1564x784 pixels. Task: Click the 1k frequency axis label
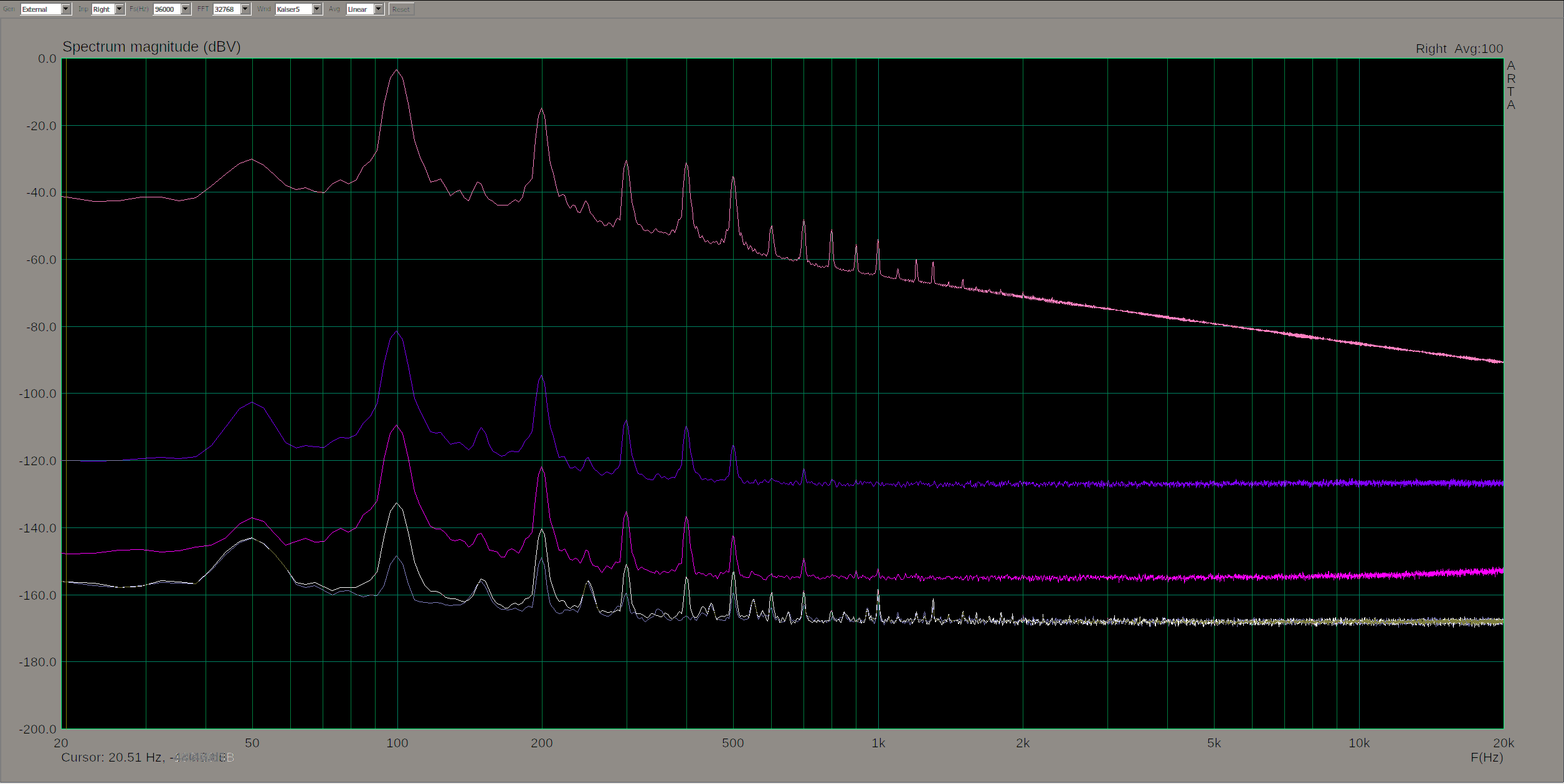pyautogui.click(x=878, y=743)
